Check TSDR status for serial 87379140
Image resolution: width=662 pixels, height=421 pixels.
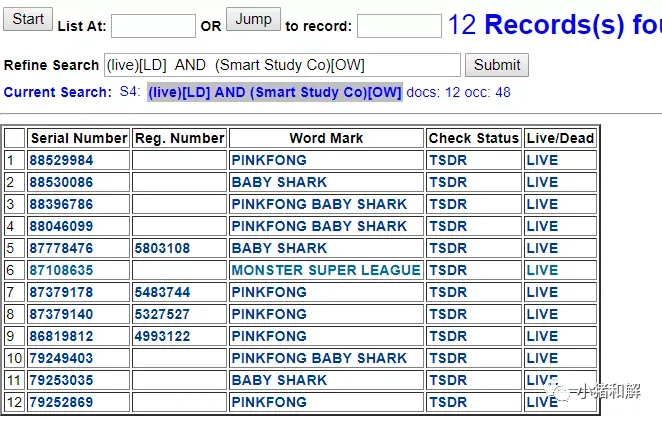coord(448,314)
